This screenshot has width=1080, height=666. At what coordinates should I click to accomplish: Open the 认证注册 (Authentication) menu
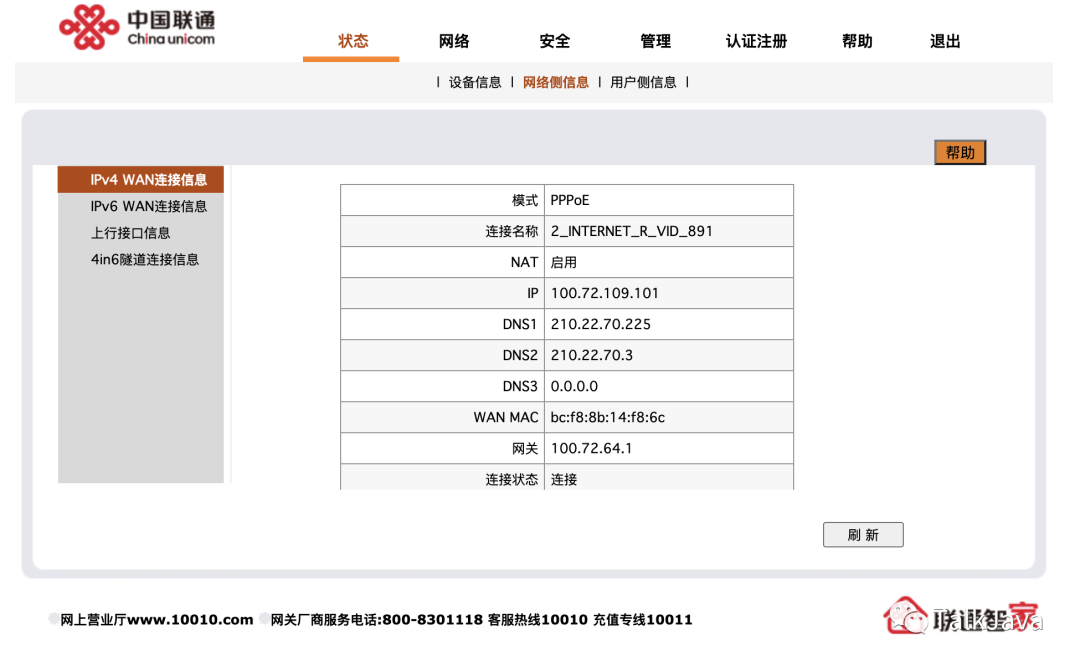tap(756, 41)
